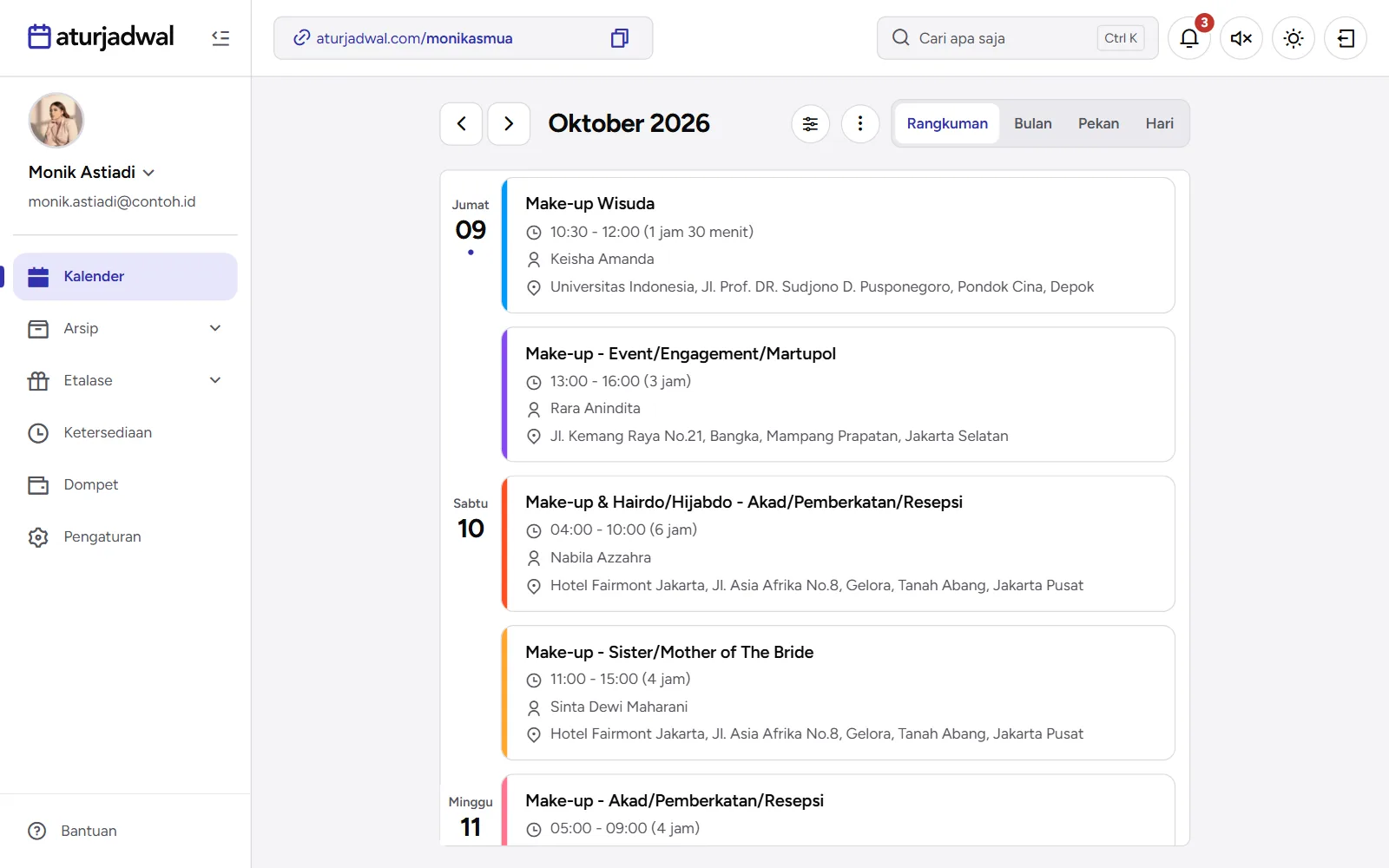
Task: Select the Sabtu 10 date
Action: (471, 520)
